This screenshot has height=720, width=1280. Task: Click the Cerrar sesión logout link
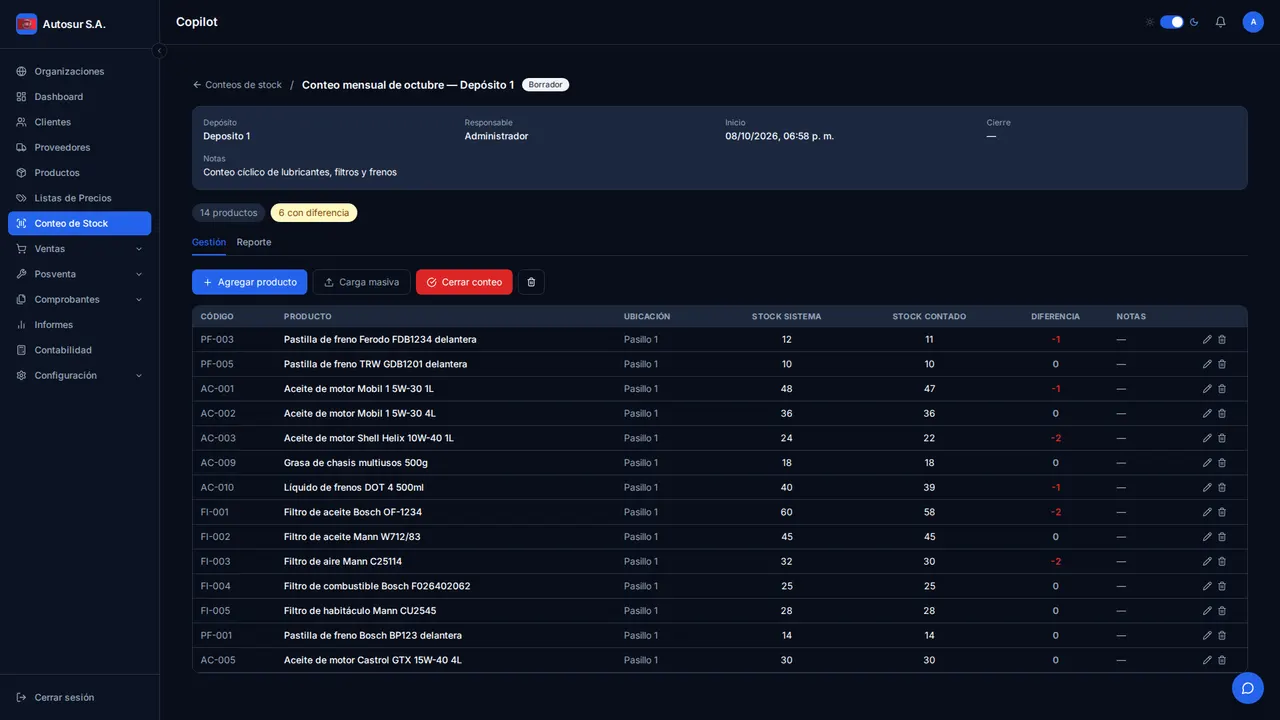(55, 697)
